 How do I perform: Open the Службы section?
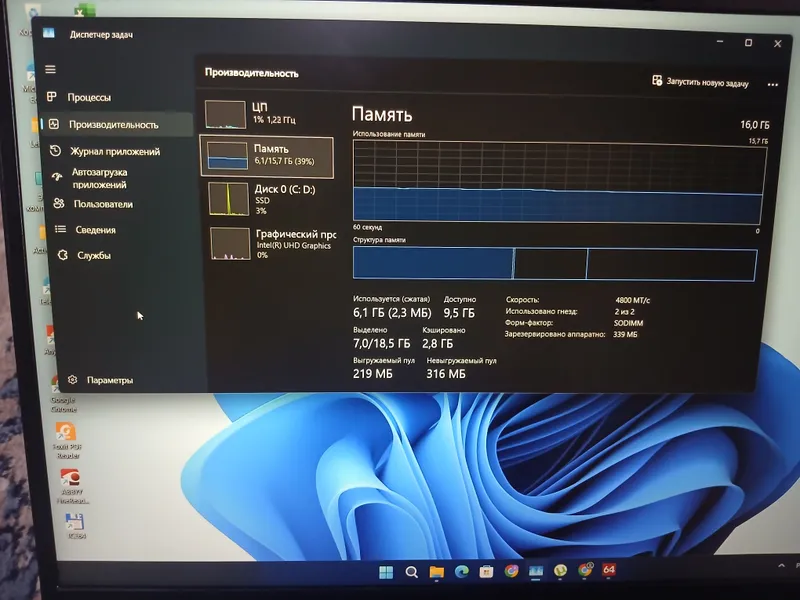(x=94, y=255)
